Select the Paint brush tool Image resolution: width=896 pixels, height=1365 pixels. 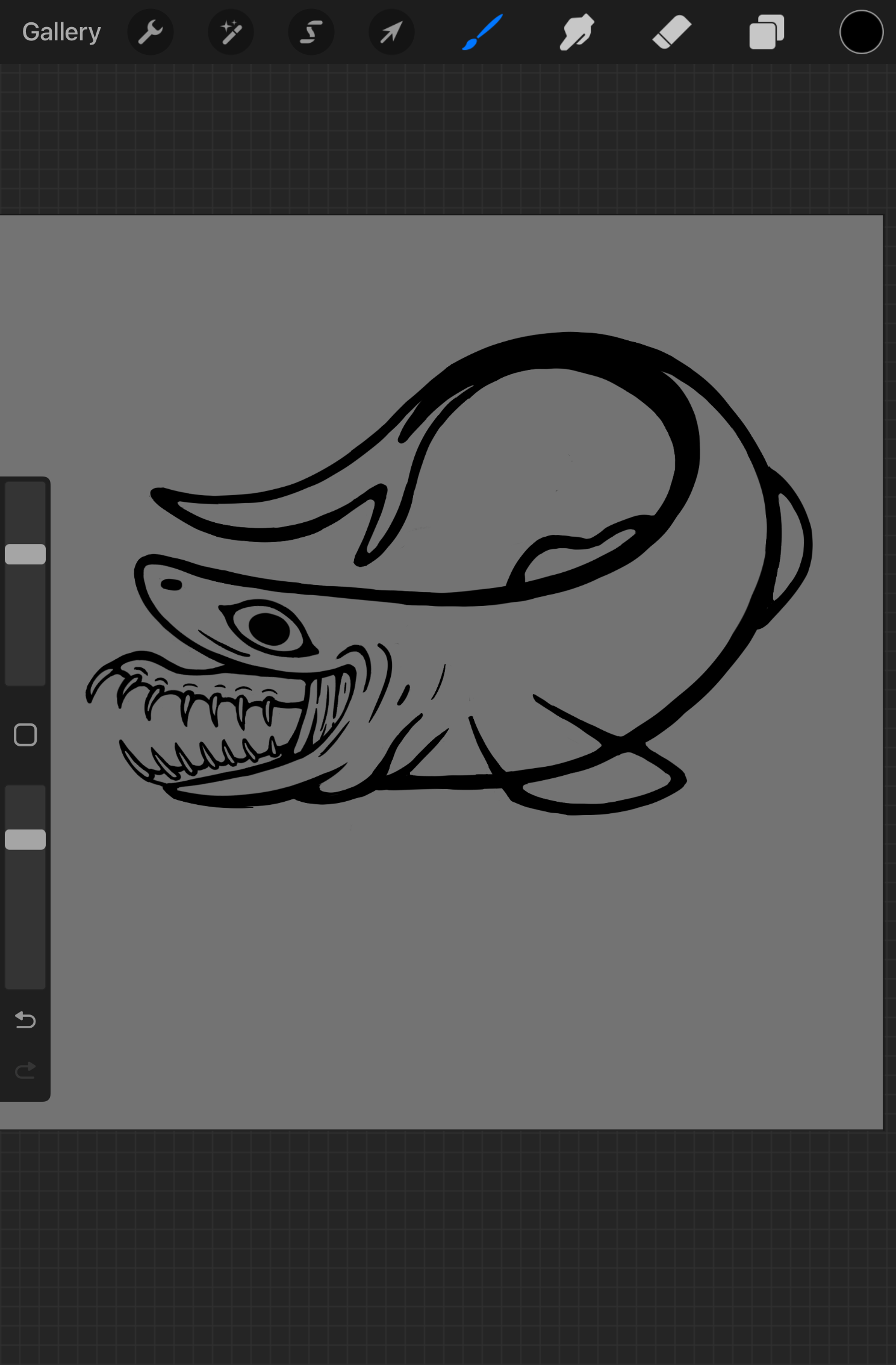click(x=482, y=32)
